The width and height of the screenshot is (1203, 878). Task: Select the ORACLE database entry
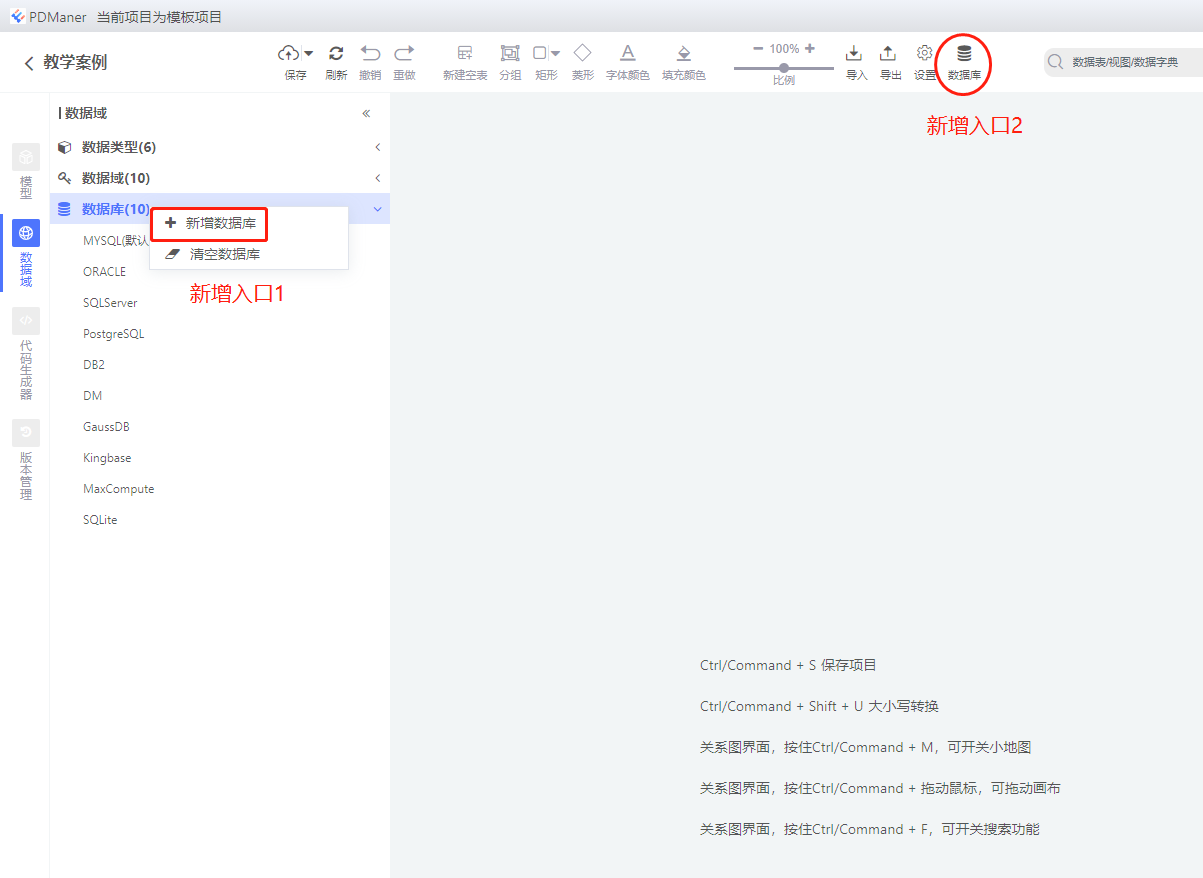[105, 271]
